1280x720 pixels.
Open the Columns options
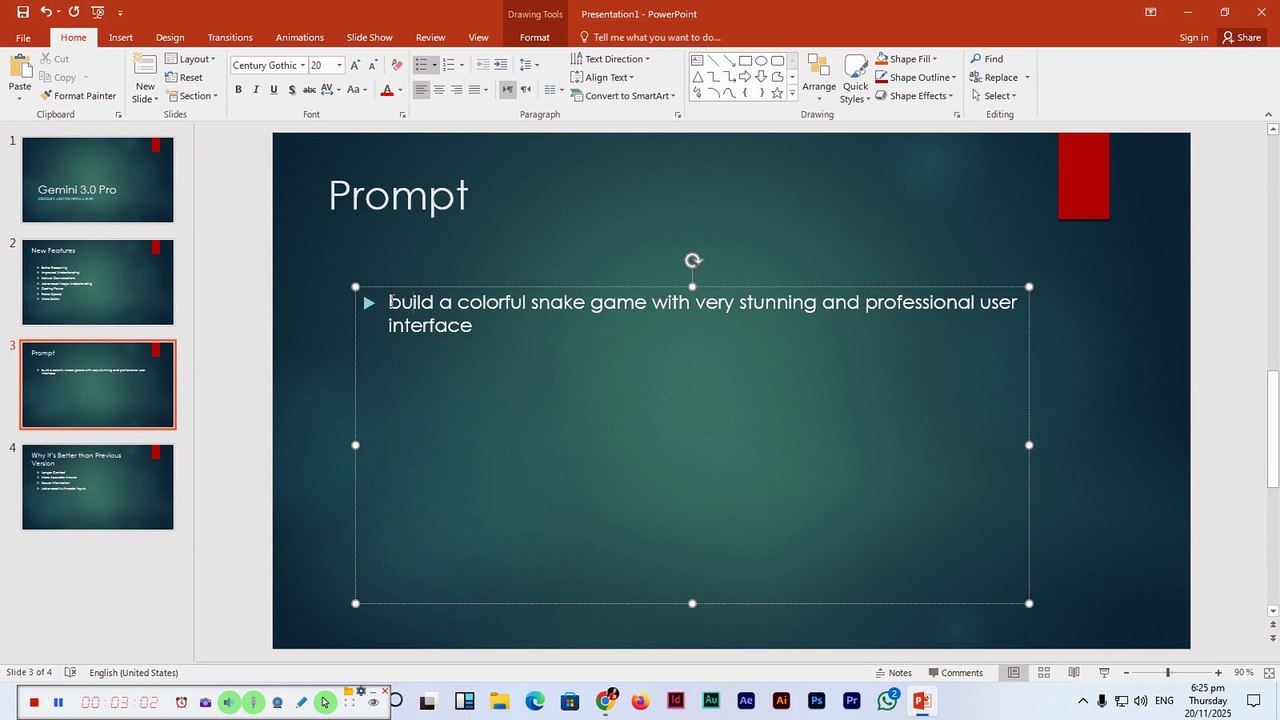pyautogui.click(x=553, y=90)
